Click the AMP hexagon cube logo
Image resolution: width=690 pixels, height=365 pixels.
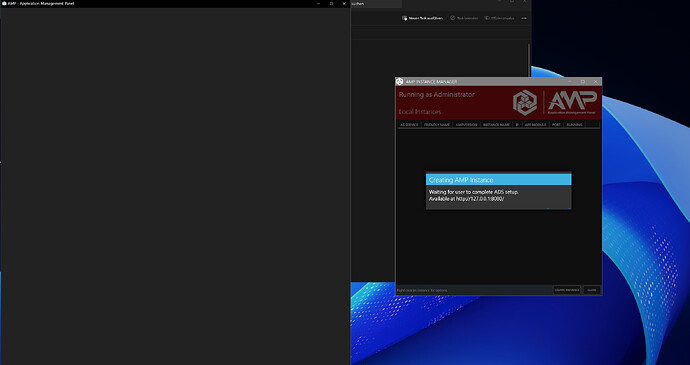[525, 103]
